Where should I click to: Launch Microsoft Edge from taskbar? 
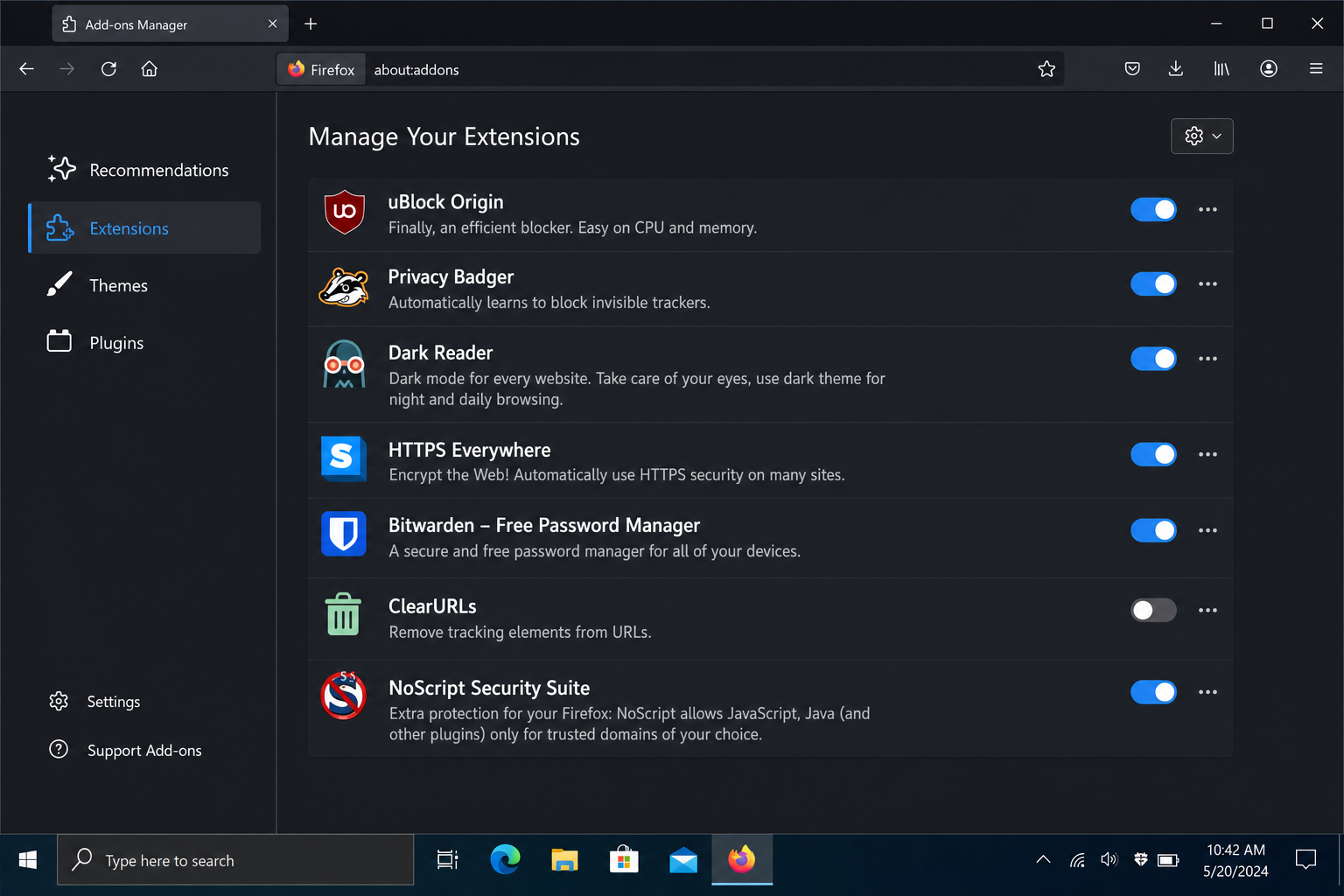pos(506,860)
